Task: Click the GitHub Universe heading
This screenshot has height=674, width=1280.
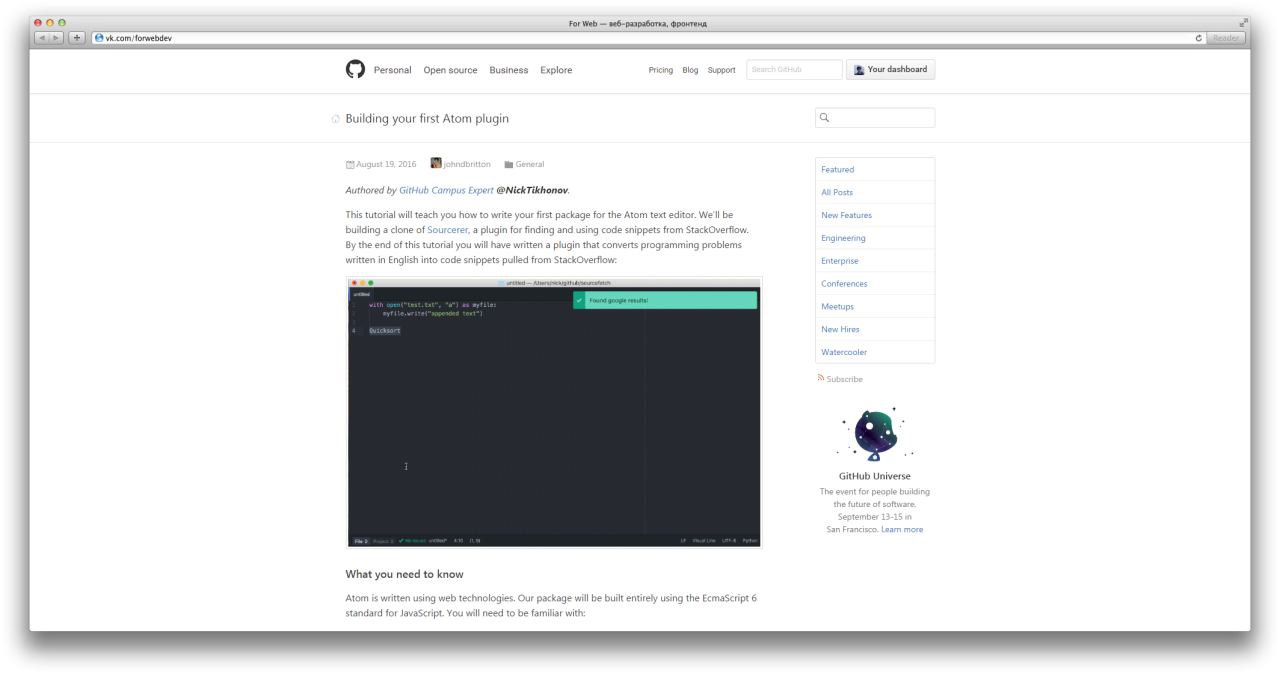Action: [x=875, y=476]
